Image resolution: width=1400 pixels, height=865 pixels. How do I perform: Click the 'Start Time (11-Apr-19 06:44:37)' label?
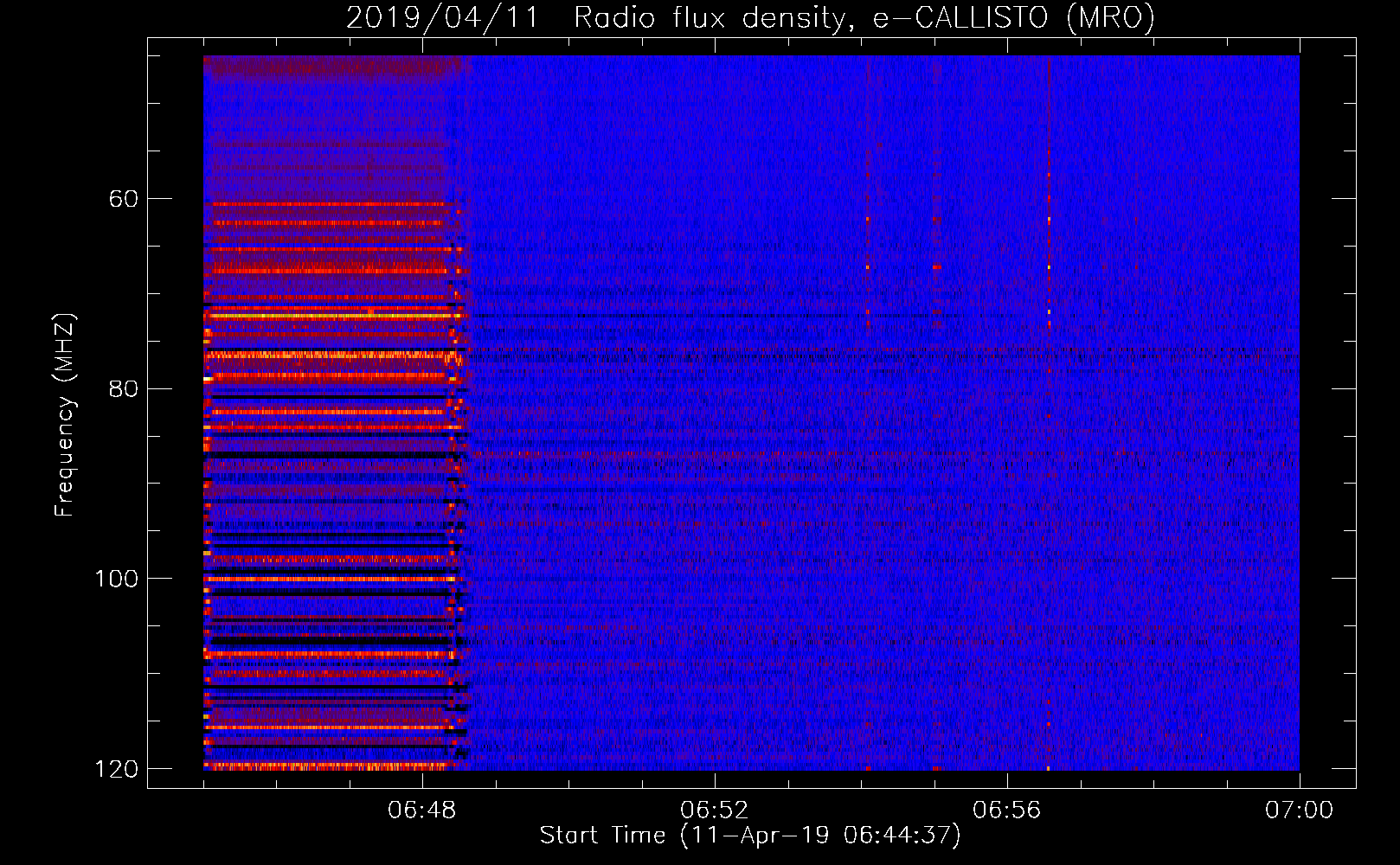click(750, 836)
